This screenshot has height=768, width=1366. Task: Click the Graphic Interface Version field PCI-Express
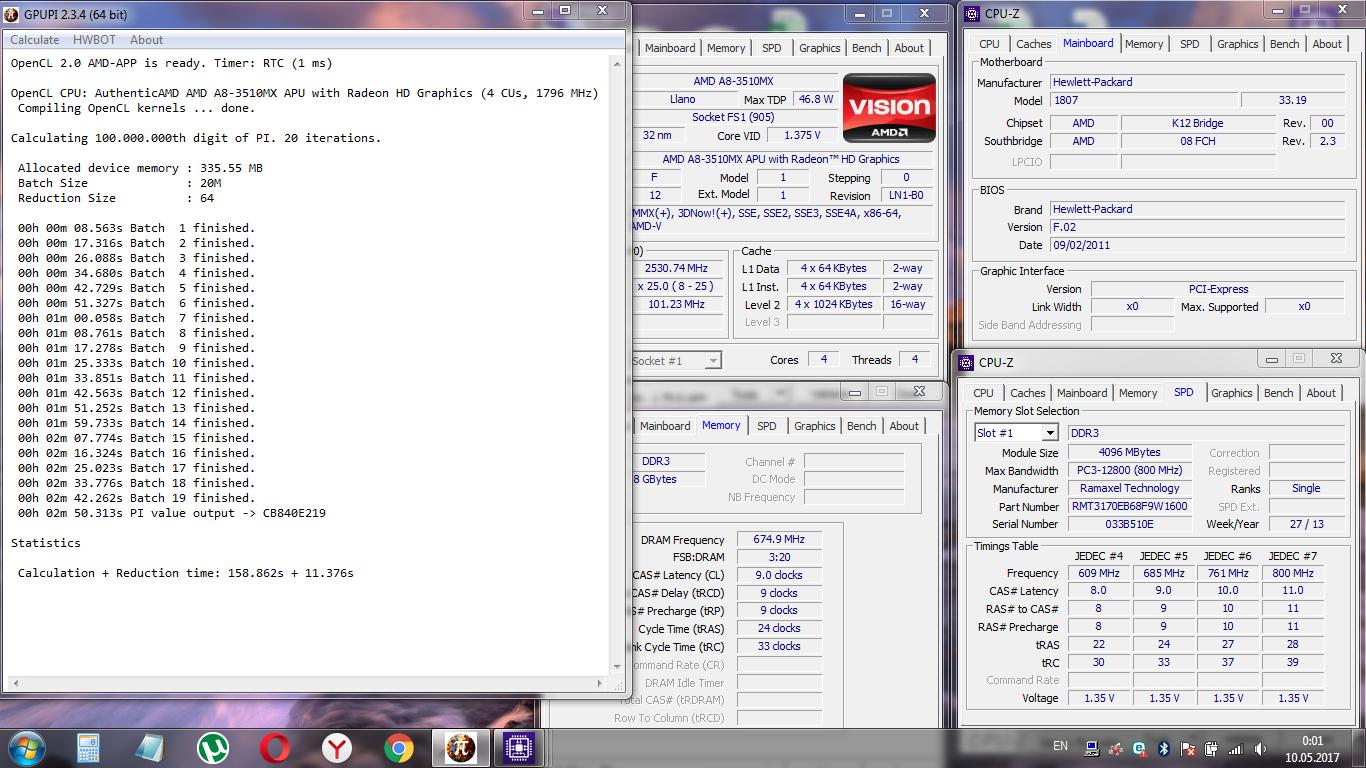[1218, 290]
